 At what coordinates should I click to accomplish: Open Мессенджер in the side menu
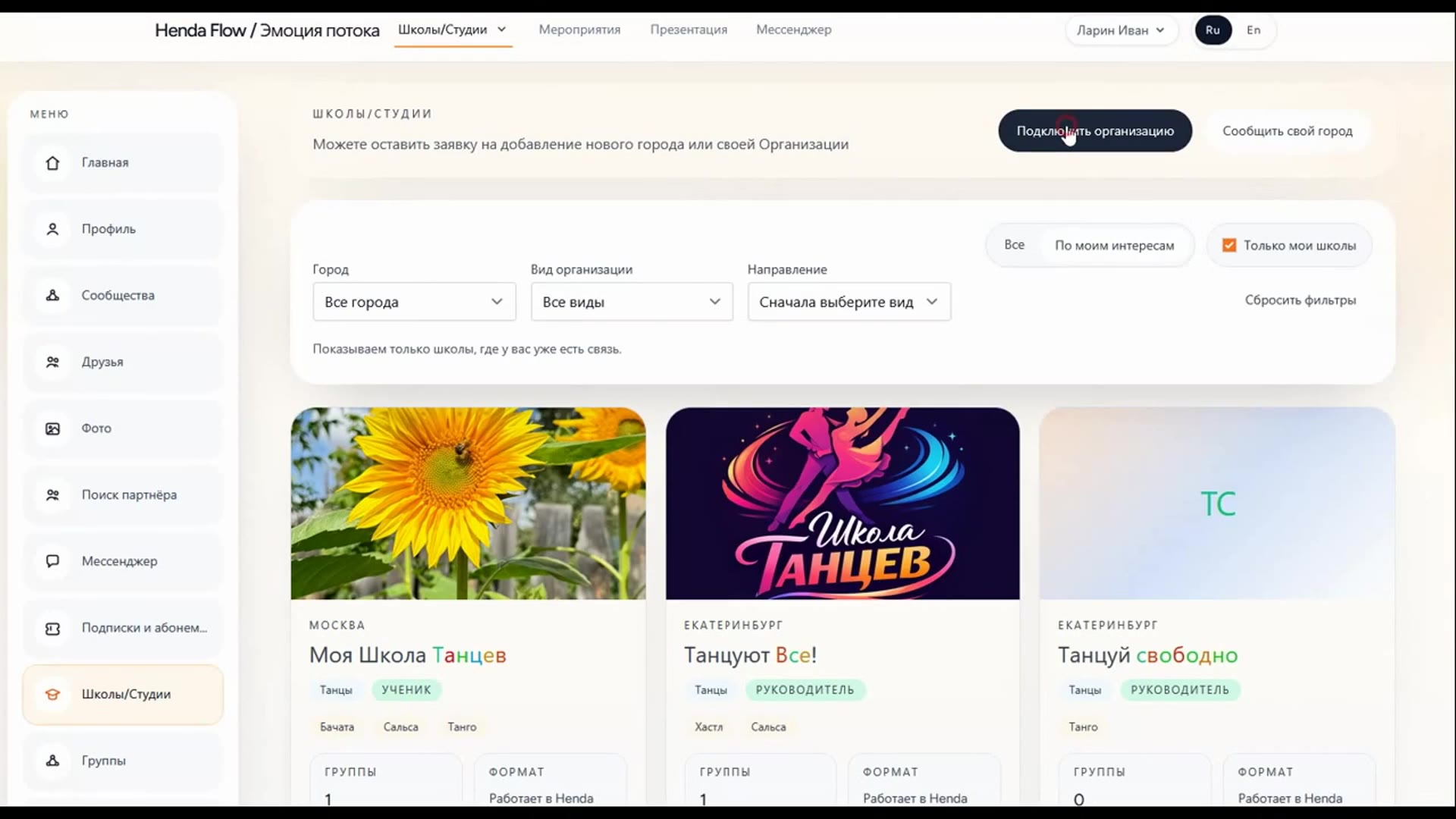click(123, 561)
